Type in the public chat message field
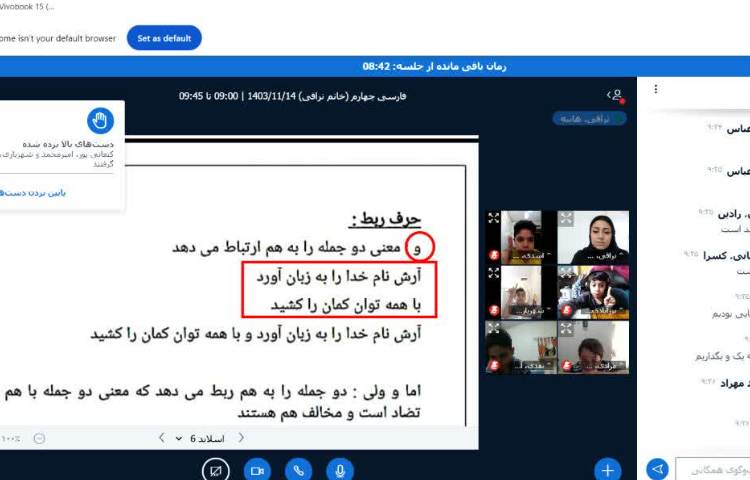This screenshot has width=750, height=480. pyautogui.click(x=712, y=468)
